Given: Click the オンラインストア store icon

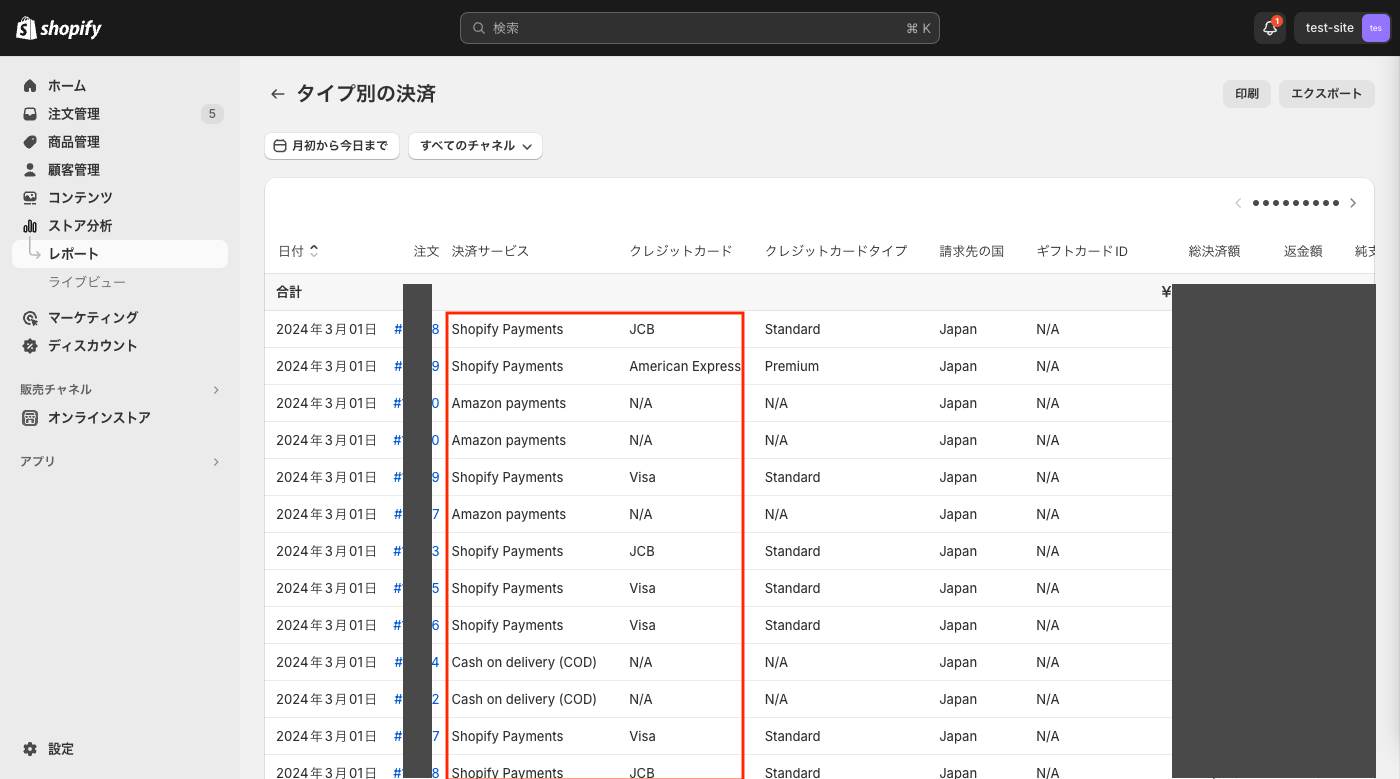Looking at the screenshot, I should (30, 418).
